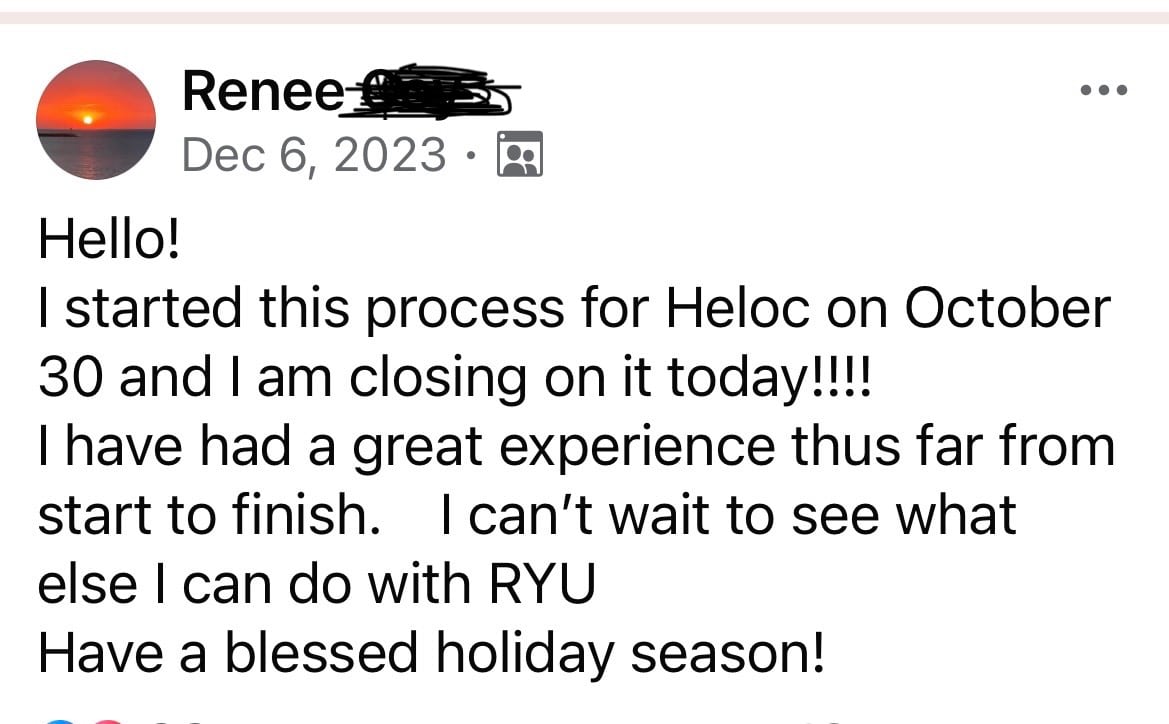Viewport: 1169px width, 724px height.
Task: Select the word "Heloc" in the post
Action: (737, 308)
